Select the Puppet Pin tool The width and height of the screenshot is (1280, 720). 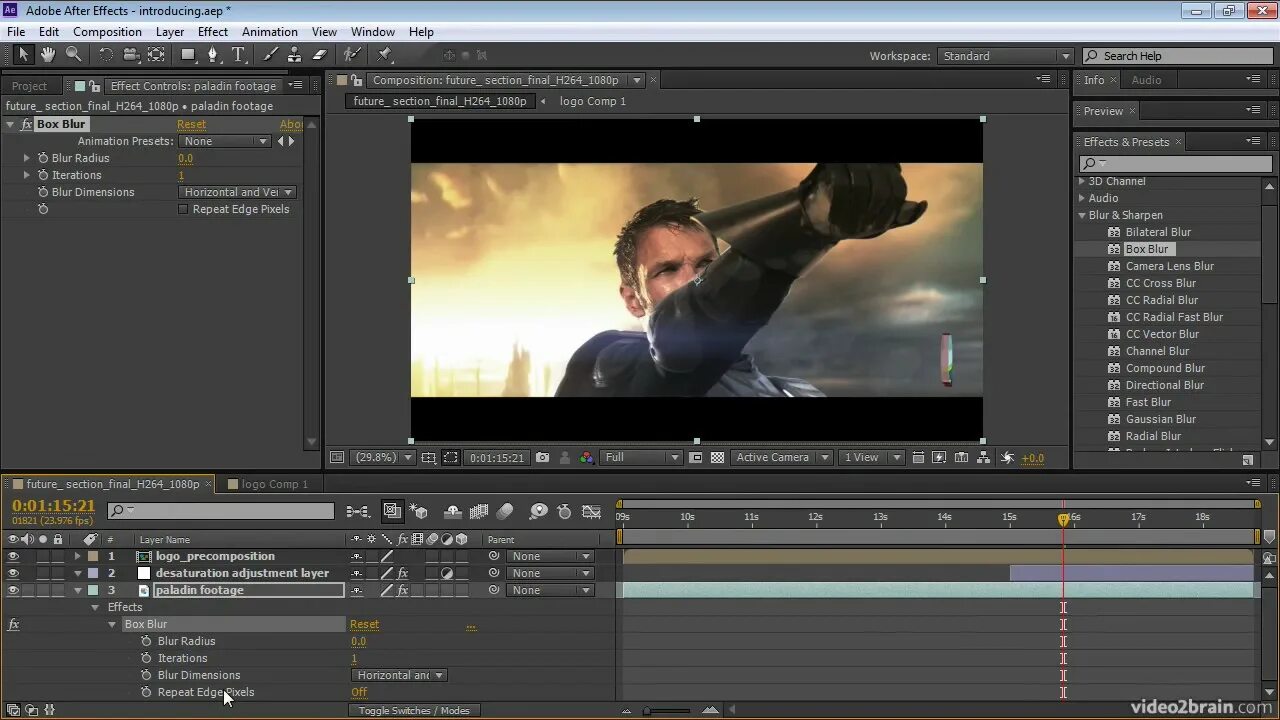(385, 55)
